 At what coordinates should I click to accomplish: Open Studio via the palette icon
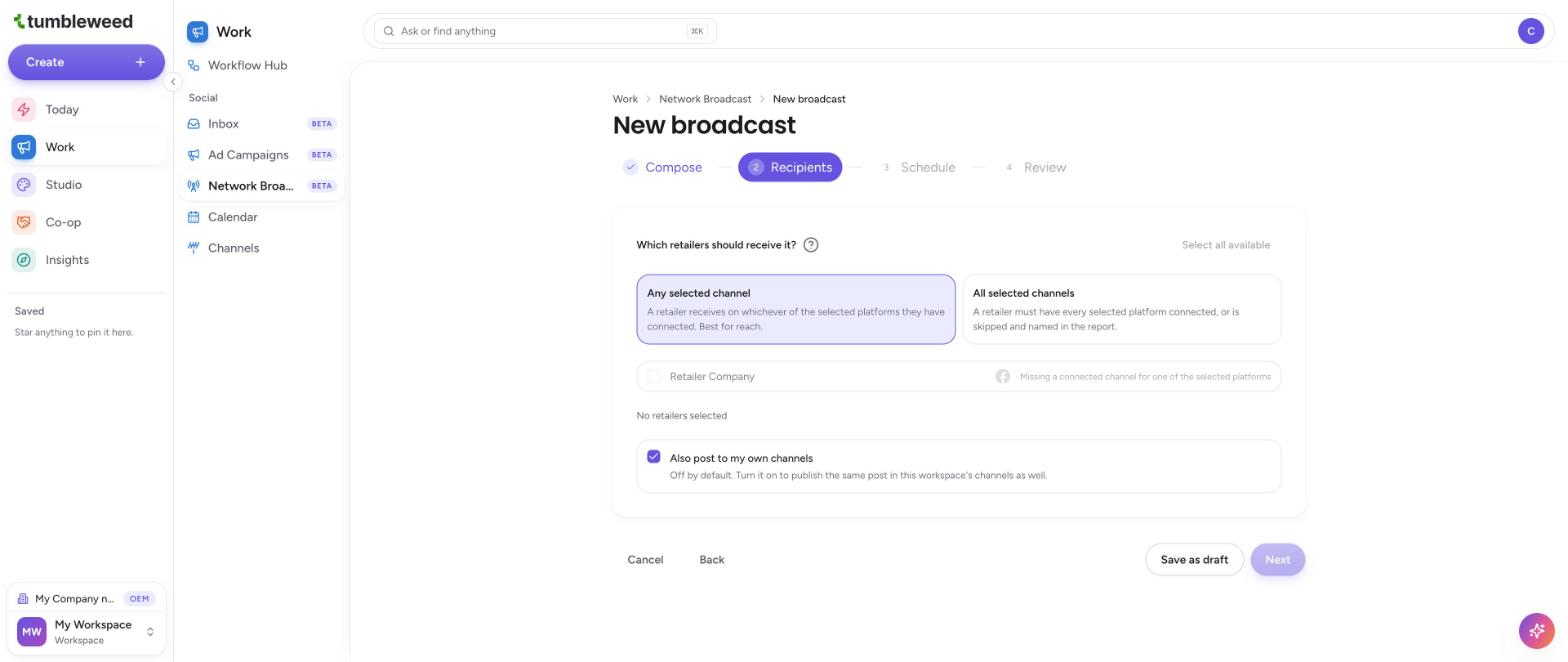(23, 185)
